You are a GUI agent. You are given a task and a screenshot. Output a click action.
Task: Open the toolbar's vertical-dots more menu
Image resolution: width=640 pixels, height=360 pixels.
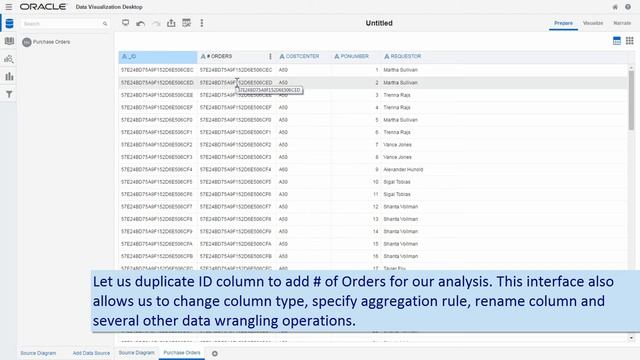click(x=202, y=23)
